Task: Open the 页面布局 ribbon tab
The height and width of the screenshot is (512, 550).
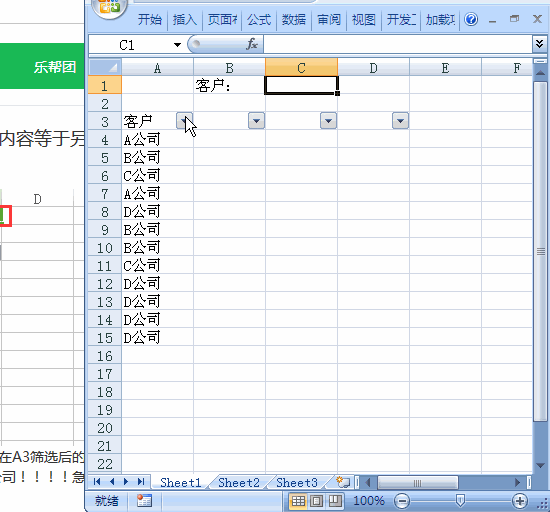Action: [222, 20]
